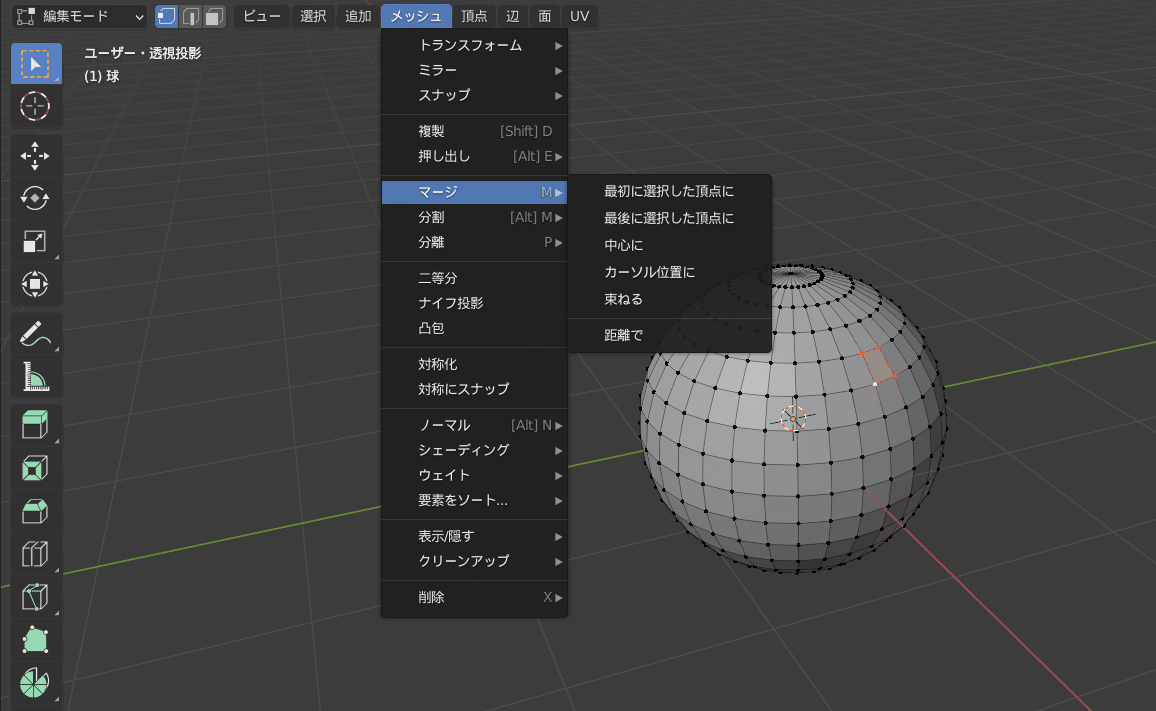
Task: Expand the スナップ submenu
Action: point(474,96)
